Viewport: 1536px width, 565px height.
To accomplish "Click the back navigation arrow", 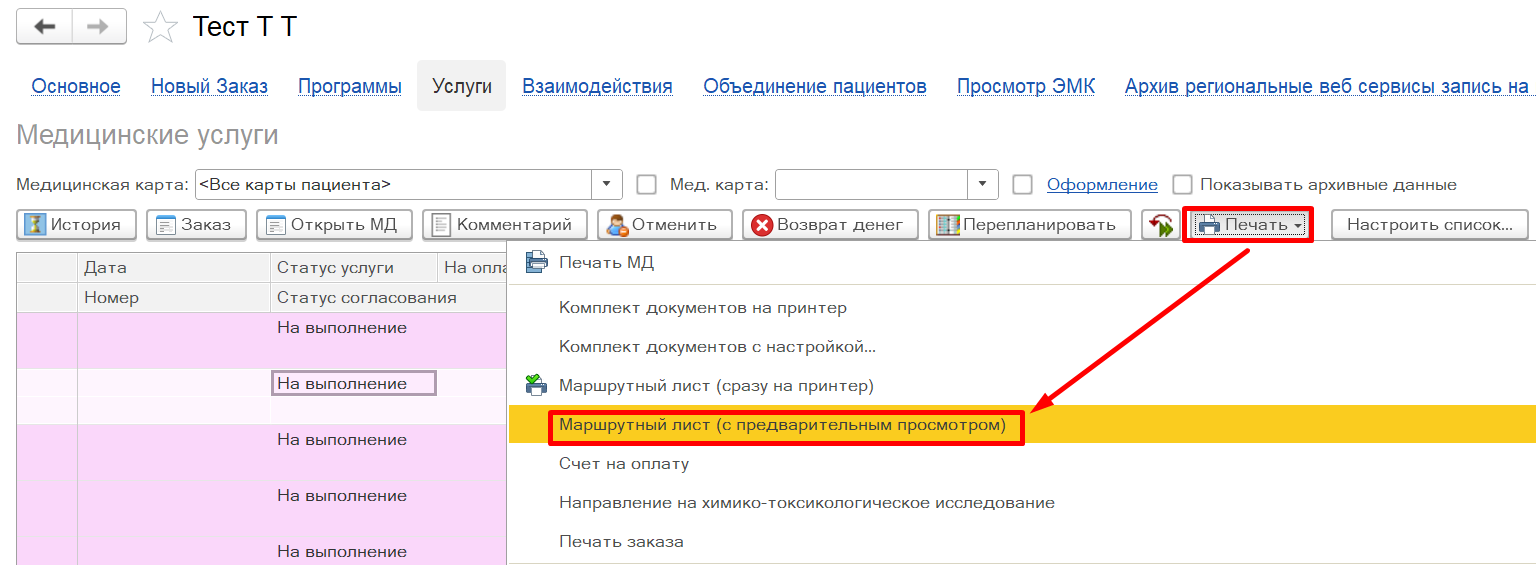I will click(44, 27).
